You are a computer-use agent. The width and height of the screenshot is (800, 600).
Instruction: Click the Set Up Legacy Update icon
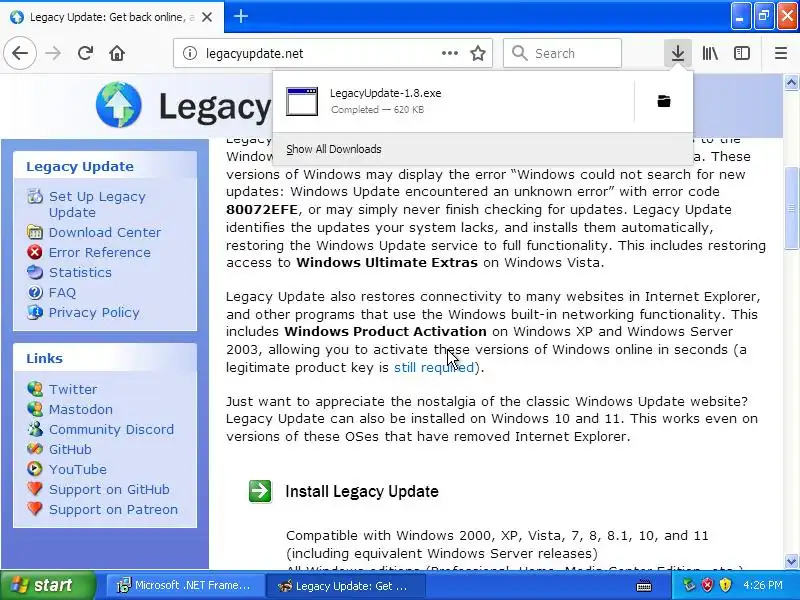35,196
